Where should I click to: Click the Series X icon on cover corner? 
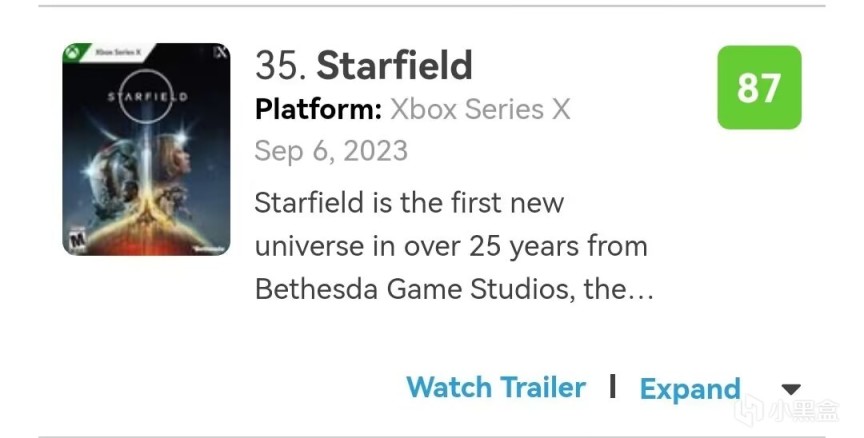click(x=221, y=51)
